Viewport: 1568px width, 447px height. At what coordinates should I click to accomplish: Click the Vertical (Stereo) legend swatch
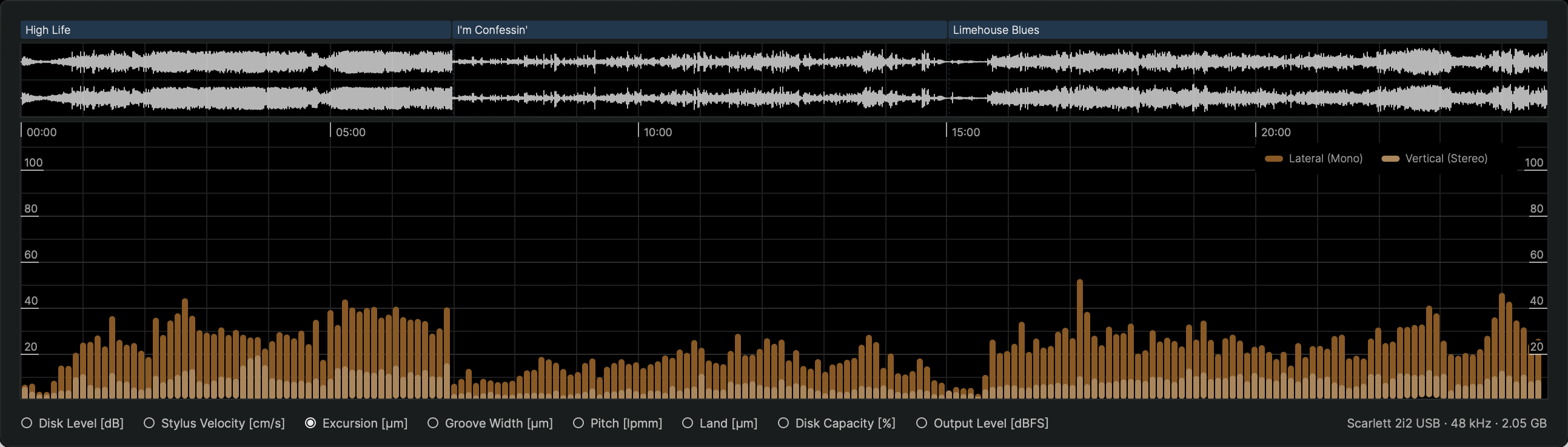pos(1390,159)
